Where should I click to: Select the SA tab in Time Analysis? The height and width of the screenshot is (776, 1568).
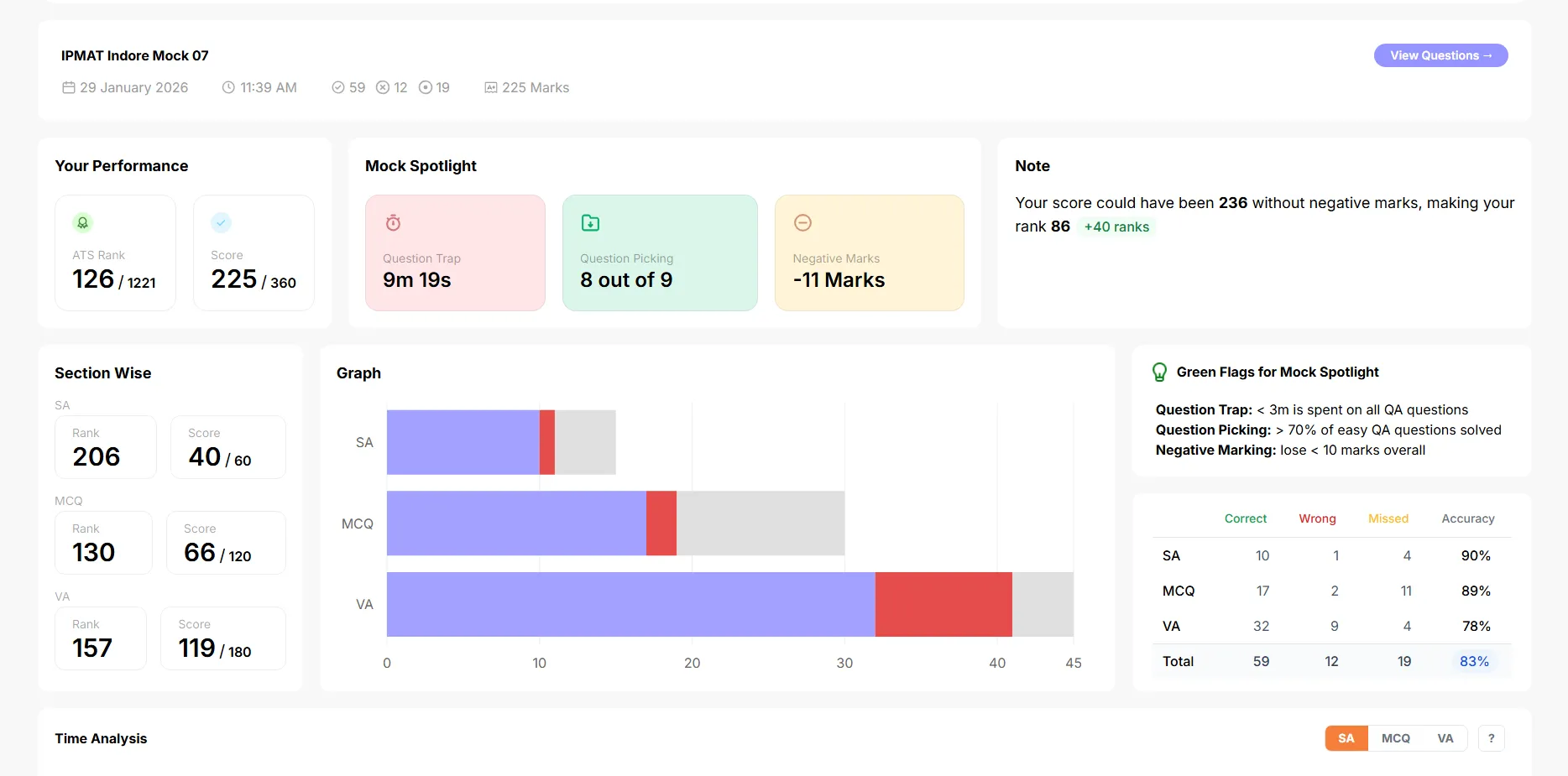[1346, 738]
